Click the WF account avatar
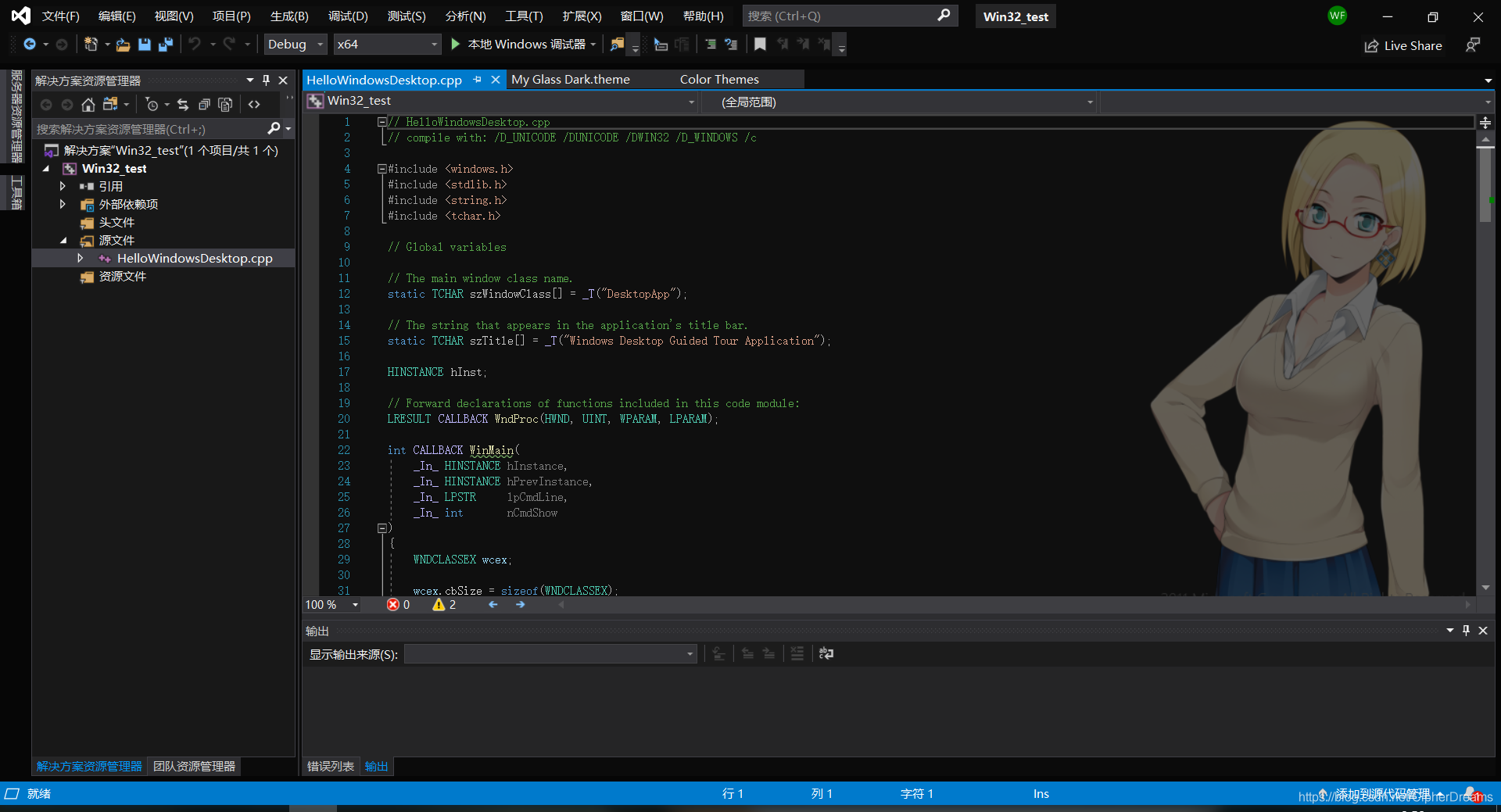 pyautogui.click(x=1338, y=16)
